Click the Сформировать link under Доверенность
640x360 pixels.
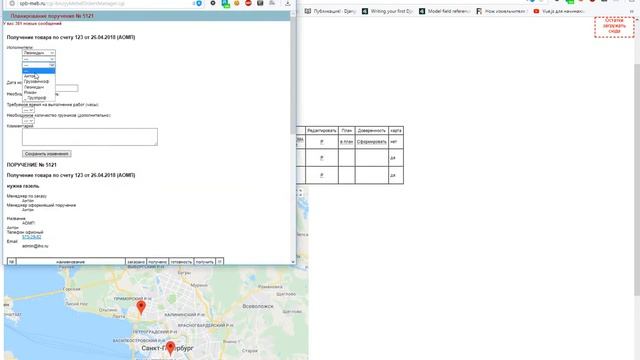(371, 142)
